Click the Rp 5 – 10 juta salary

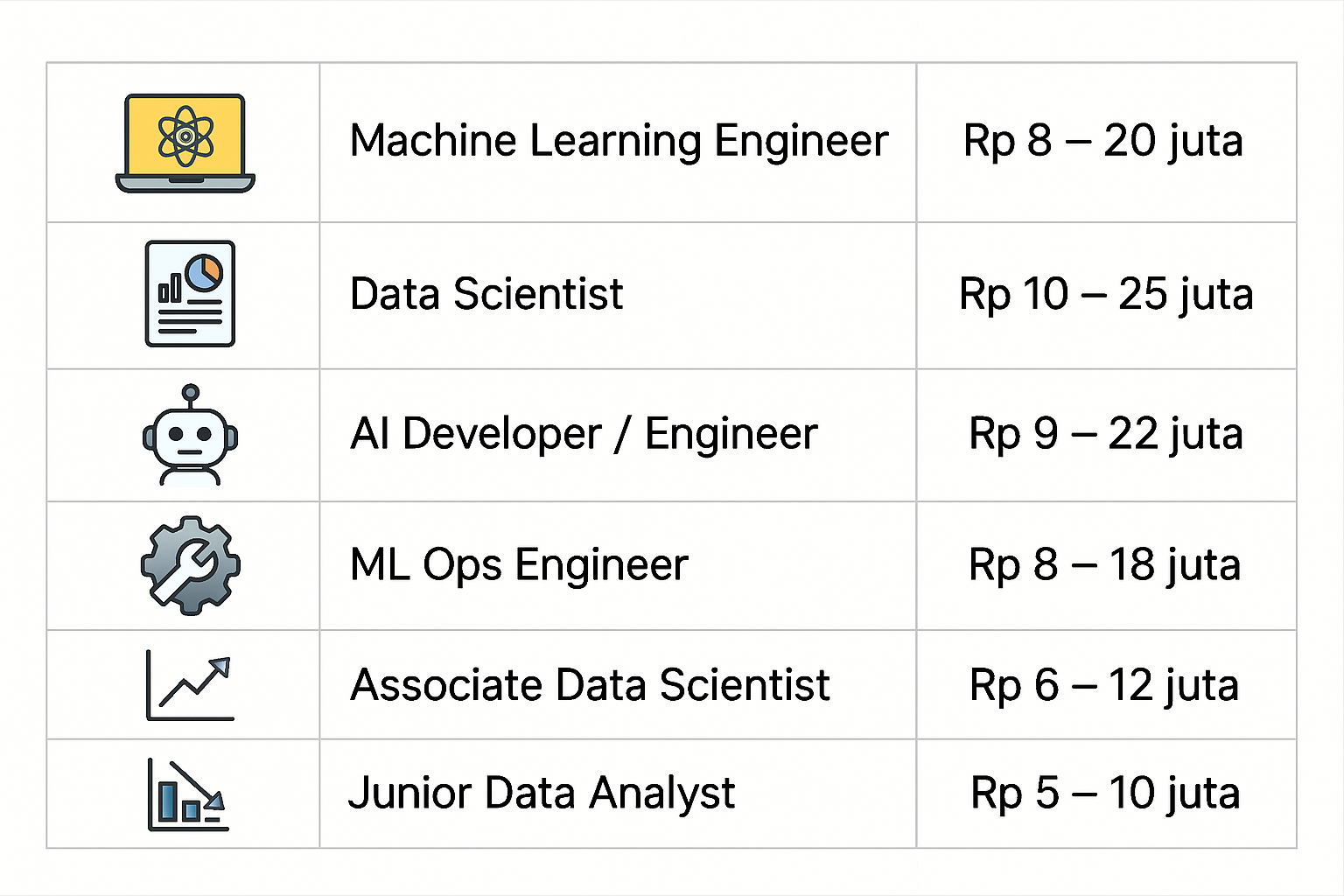(1105, 794)
